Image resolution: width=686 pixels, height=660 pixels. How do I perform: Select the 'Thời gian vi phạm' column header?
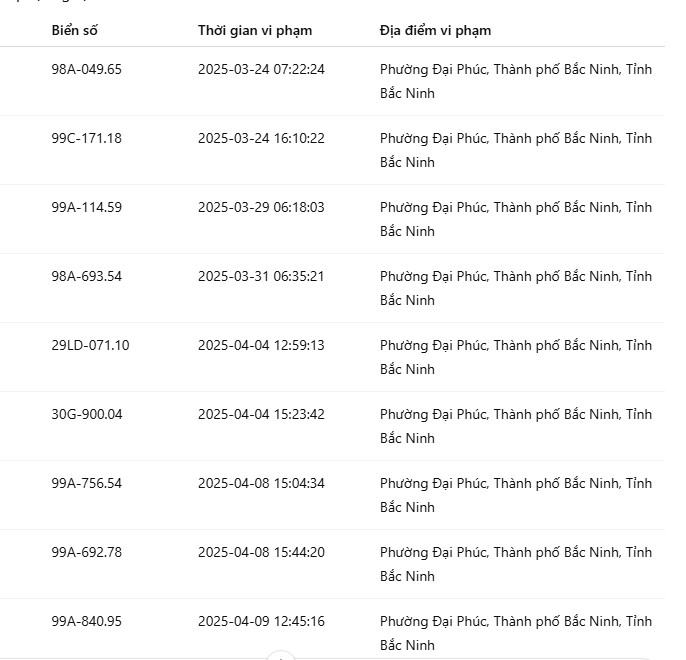click(255, 31)
